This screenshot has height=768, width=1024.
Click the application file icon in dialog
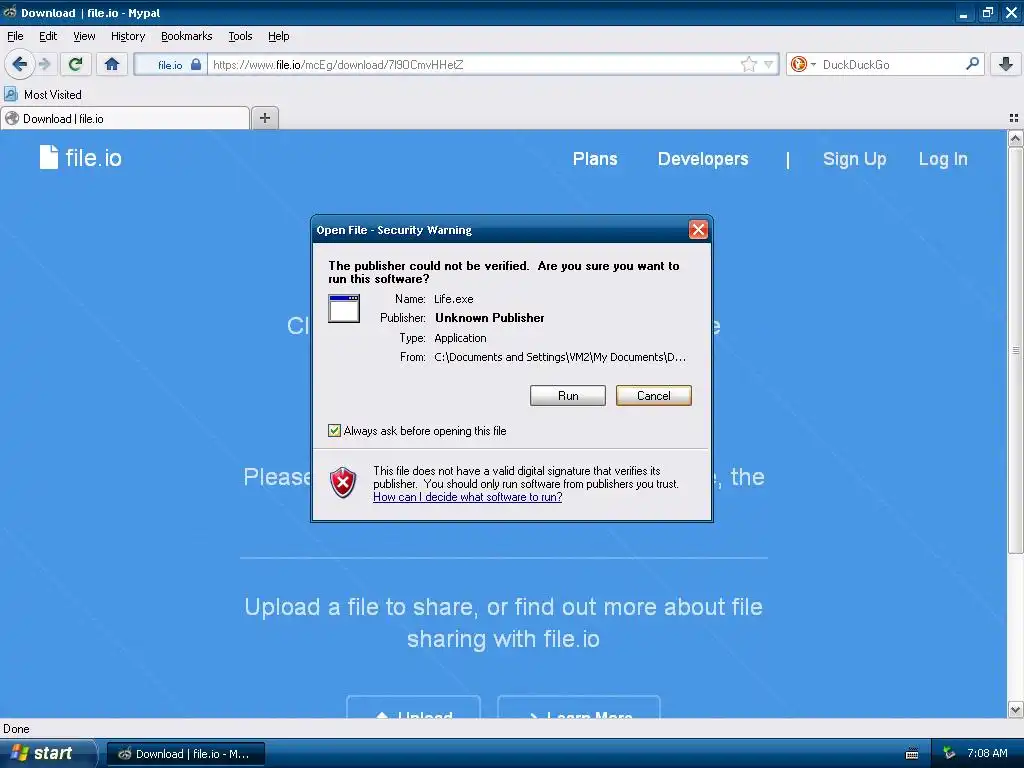click(x=344, y=308)
